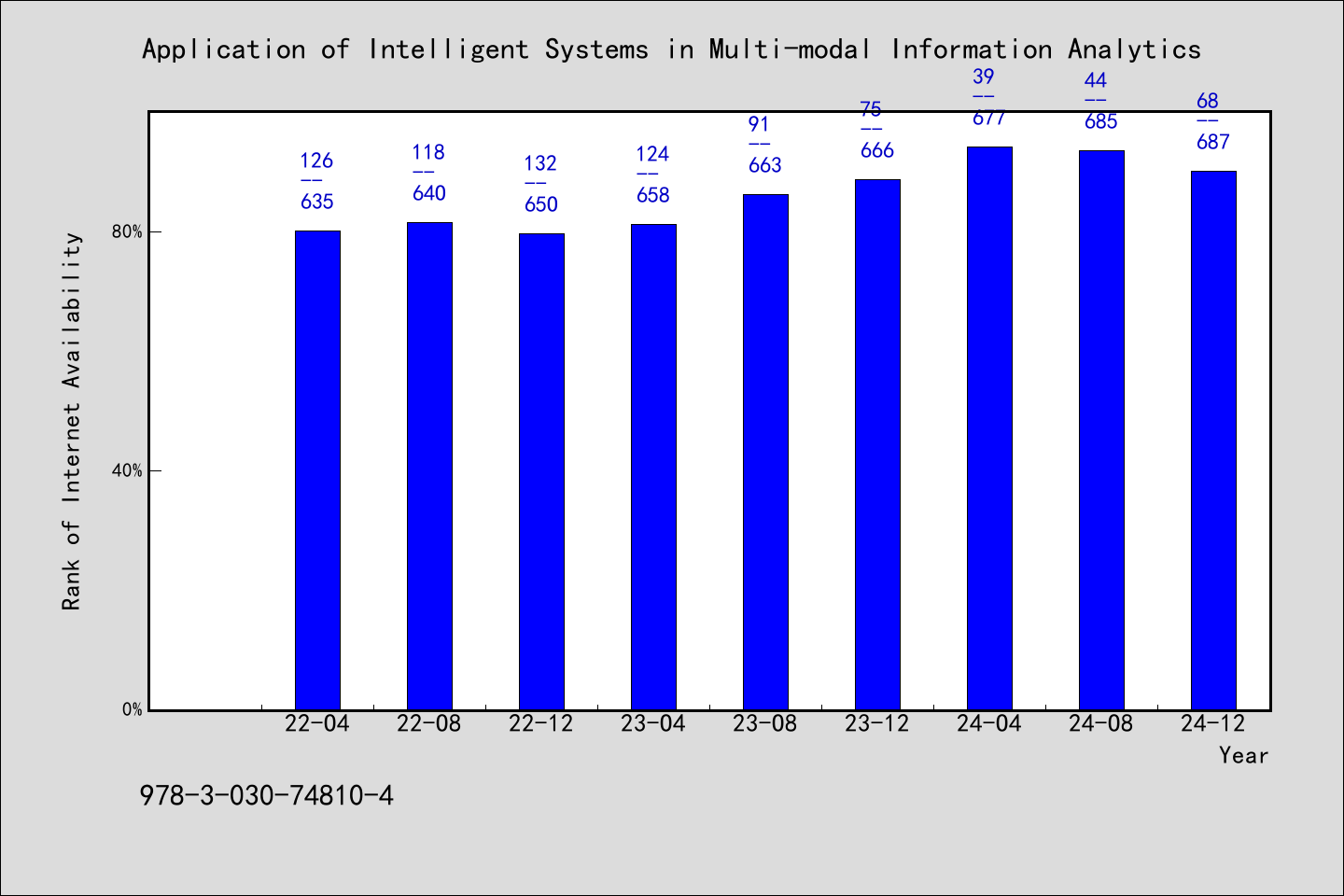
Task: Click the blue bar for 23-12
Action: click(x=877, y=444)
